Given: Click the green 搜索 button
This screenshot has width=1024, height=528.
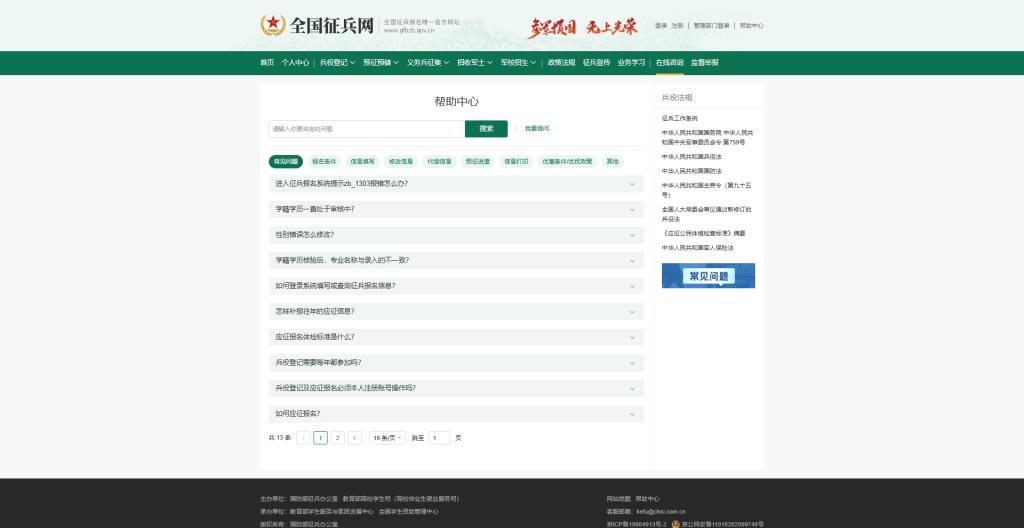Looking at the screenshot, I should [486, 129].
